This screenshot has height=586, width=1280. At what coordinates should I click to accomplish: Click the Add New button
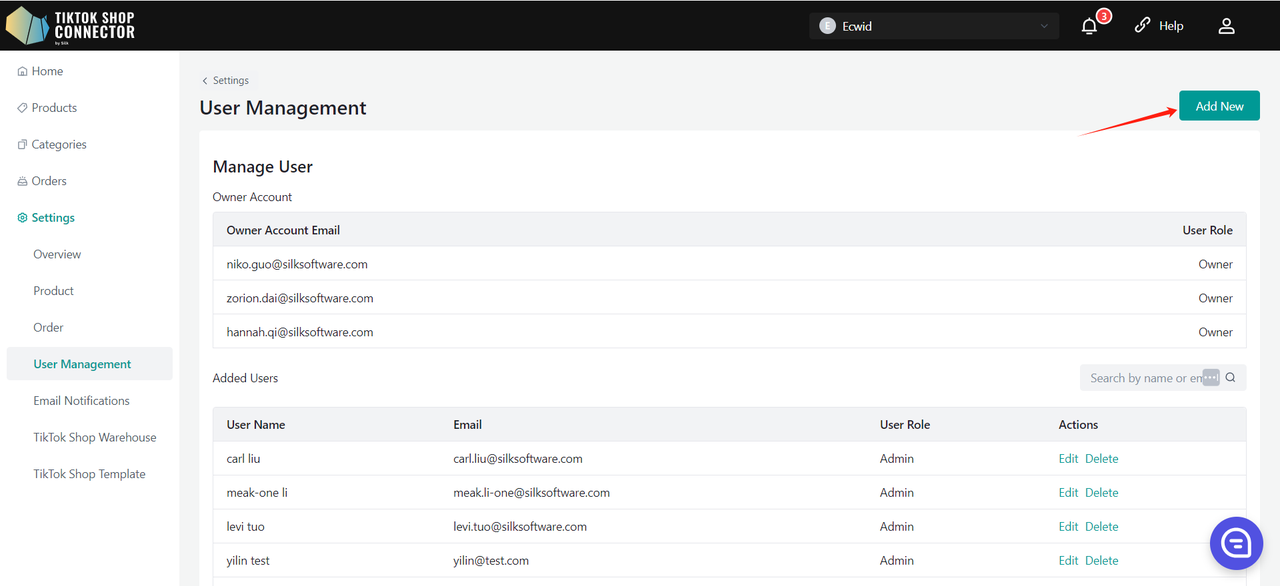click(1219, 106)
